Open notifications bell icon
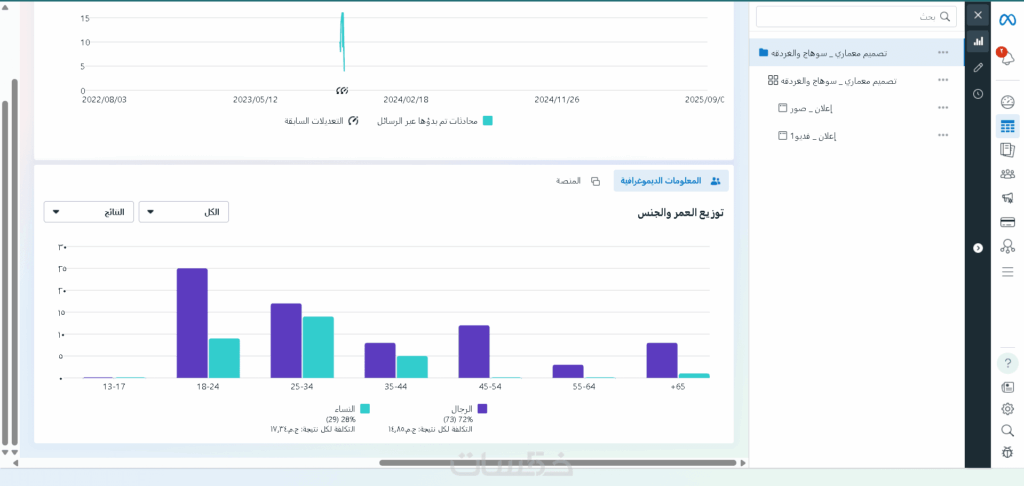The height and width of the screenshot is (486, 1024). pos(1008,57)
